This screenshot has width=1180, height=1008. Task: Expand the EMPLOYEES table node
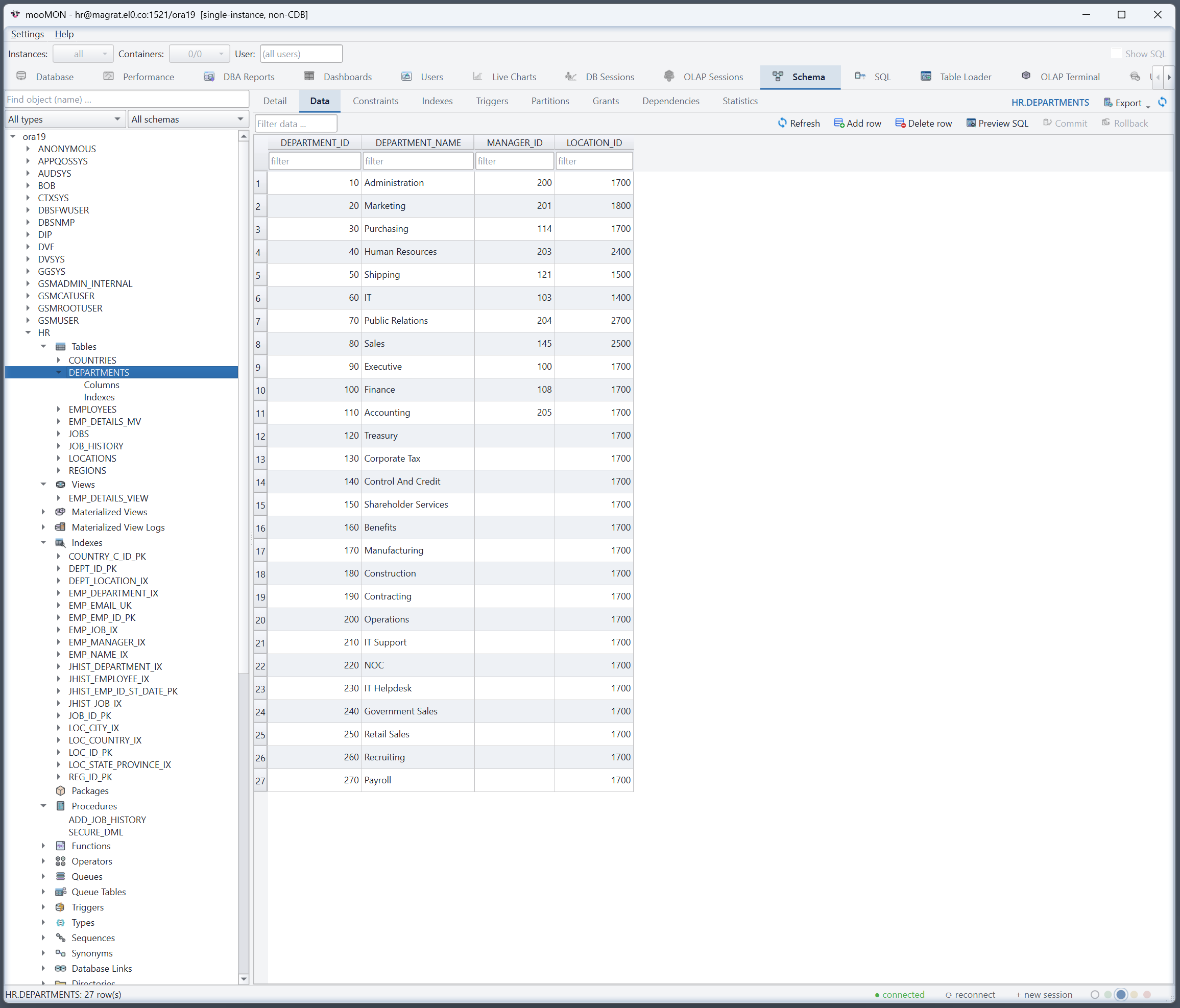pyautogui.click(x=58, y=409)
